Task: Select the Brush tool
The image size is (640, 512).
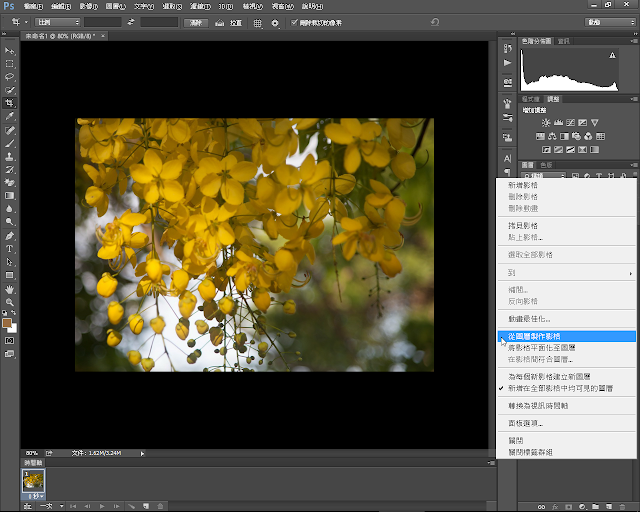Action: point(9,143)
